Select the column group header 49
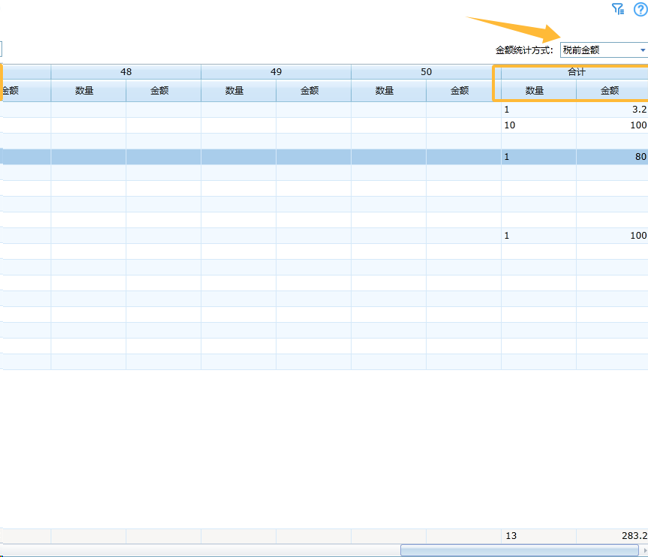 [276, 72]
